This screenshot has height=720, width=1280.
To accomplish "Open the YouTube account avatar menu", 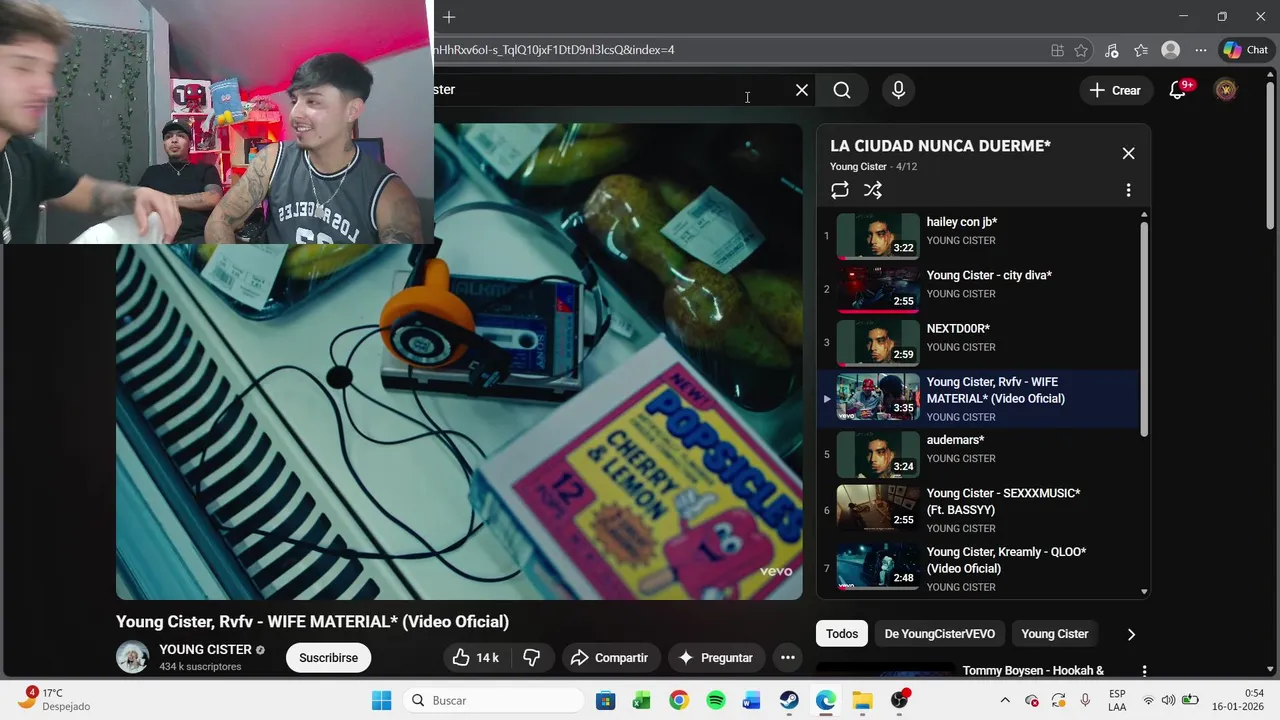I will [1225, 90].
